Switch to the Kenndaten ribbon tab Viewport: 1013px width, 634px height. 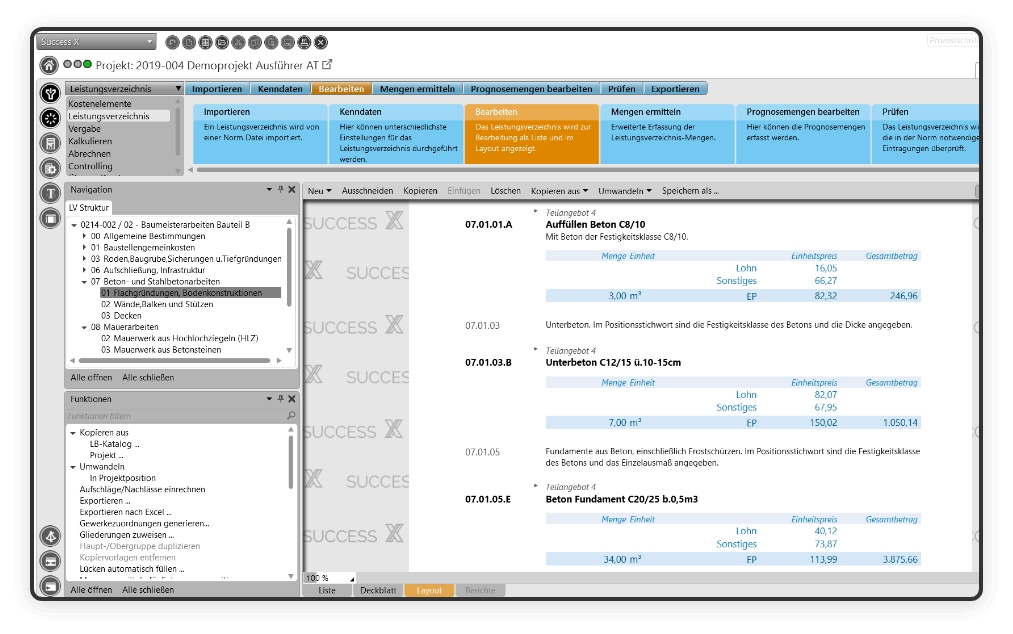pos(280,89)
